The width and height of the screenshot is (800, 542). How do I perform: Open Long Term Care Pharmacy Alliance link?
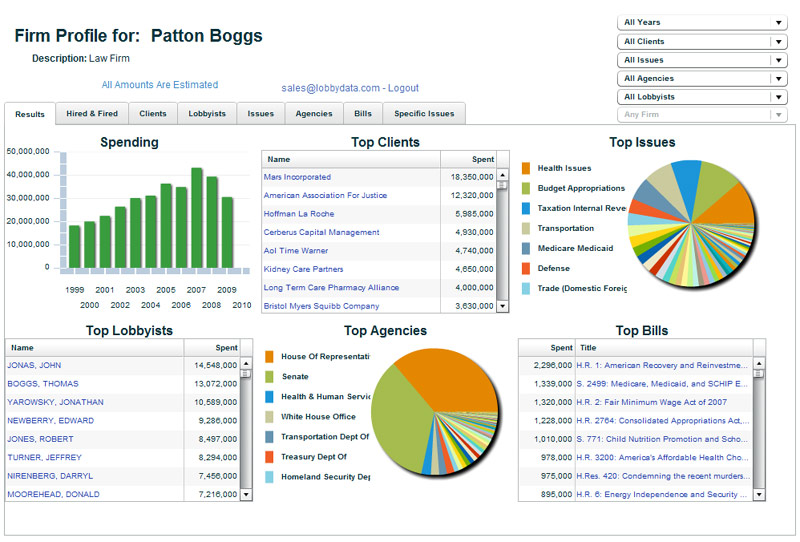pyautogui.click(x=331, y=287)
